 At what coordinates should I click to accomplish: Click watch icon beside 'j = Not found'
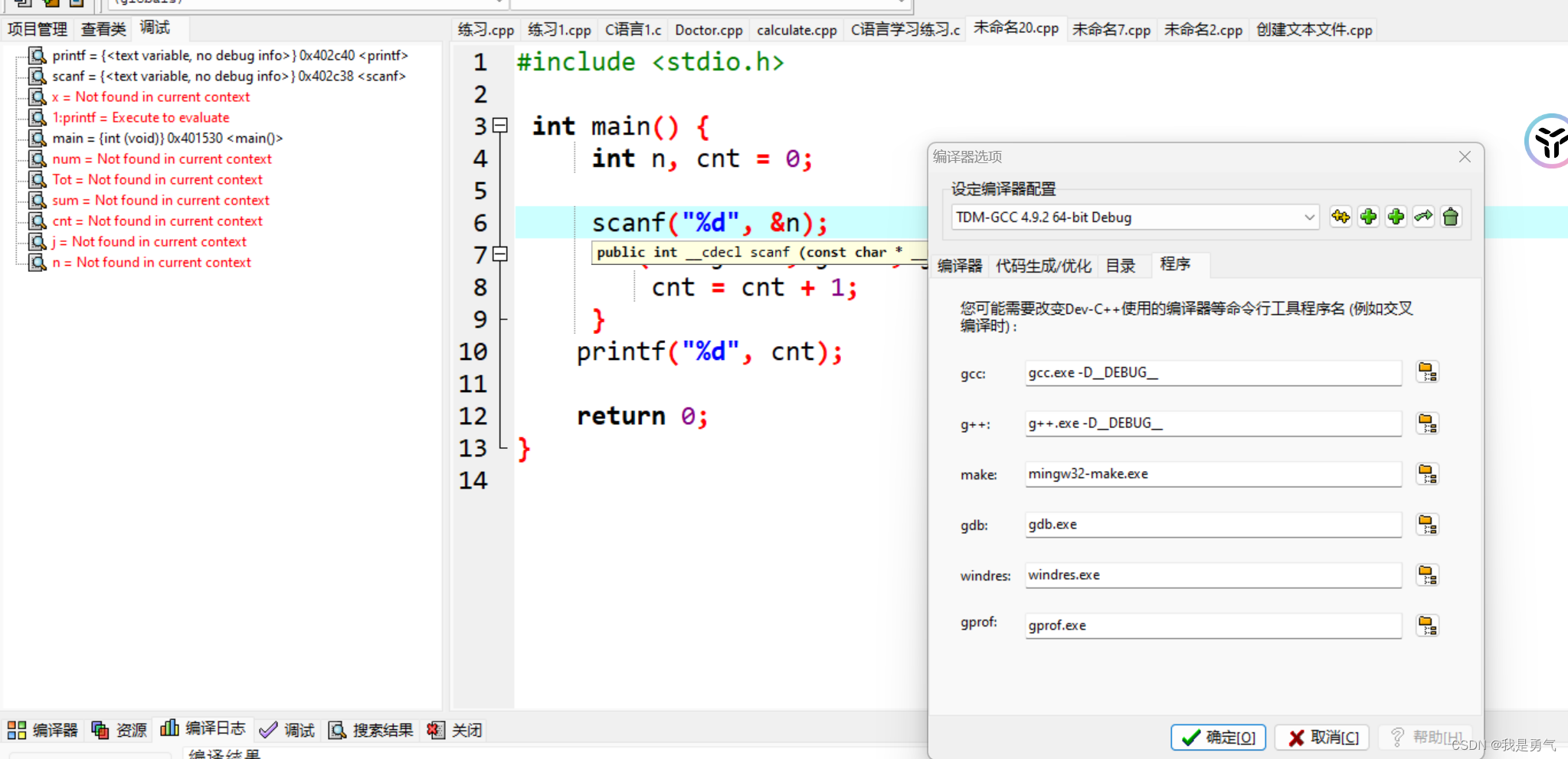(38, 241)
